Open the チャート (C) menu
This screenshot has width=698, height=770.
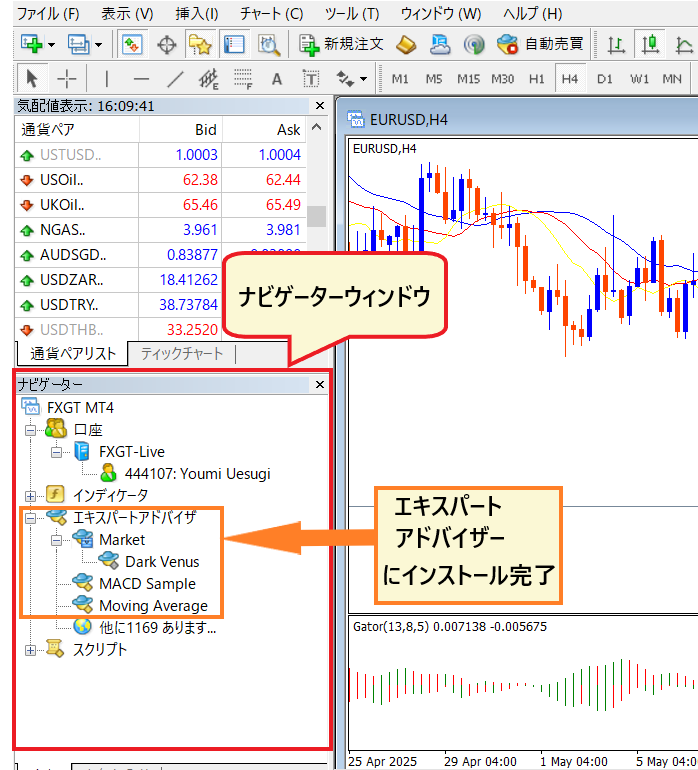(x=271, y=14)
